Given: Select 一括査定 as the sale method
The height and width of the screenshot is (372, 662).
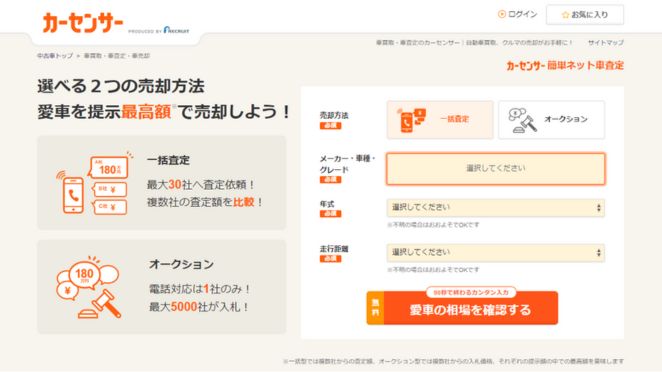Looking at the screenshot, I should (440, 119).
